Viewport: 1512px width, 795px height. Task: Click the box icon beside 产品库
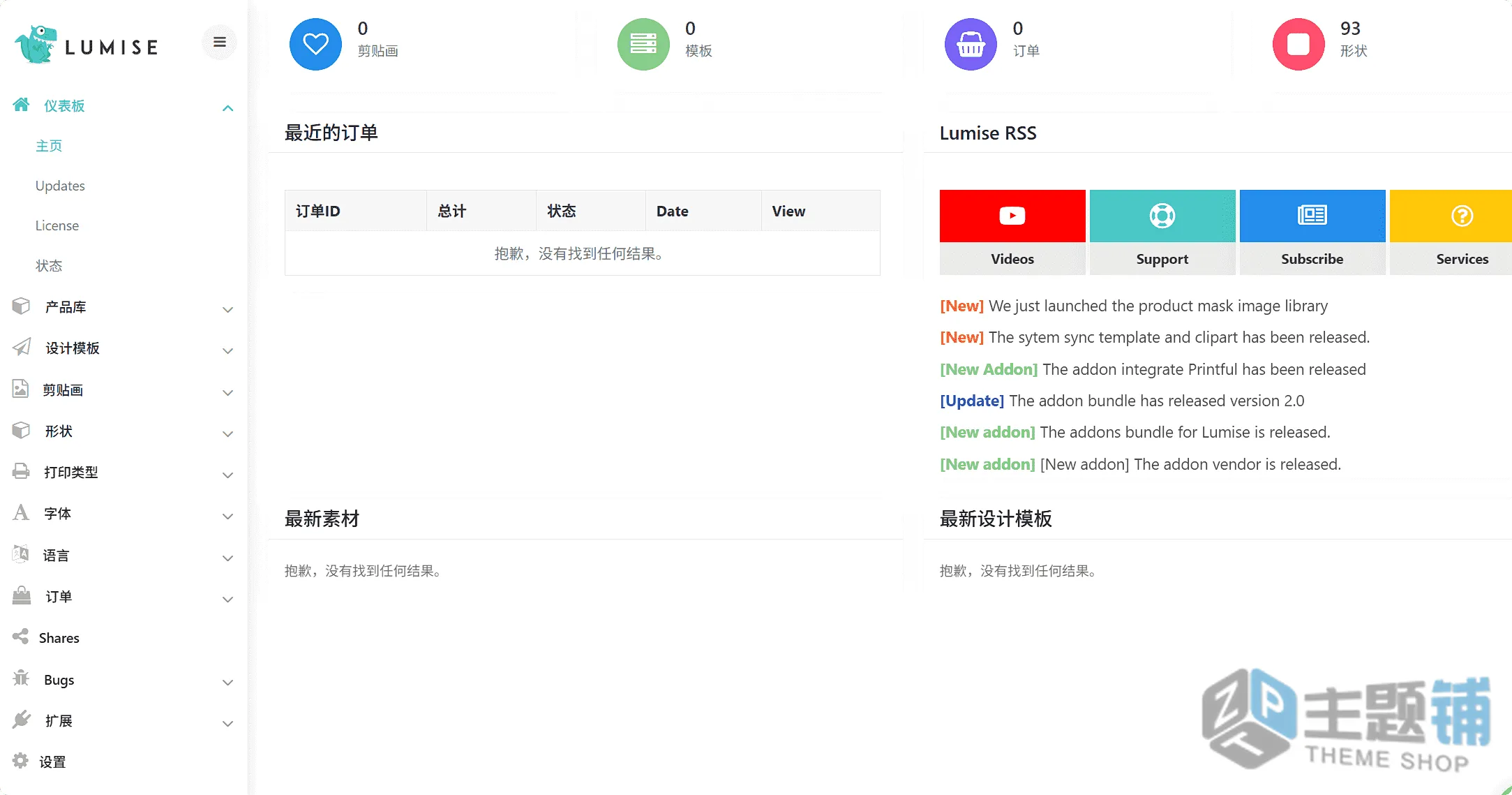21,306
